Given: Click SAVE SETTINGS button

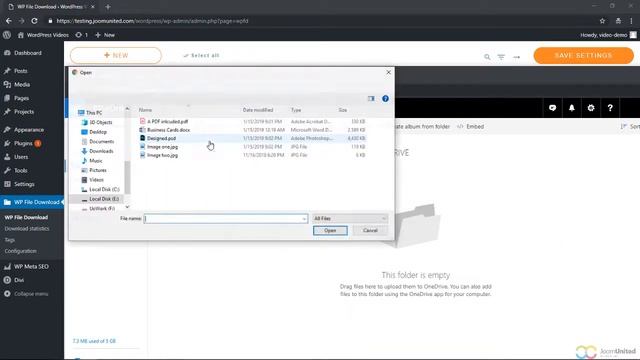Looking at the screenshot, I should pos(583,56).
